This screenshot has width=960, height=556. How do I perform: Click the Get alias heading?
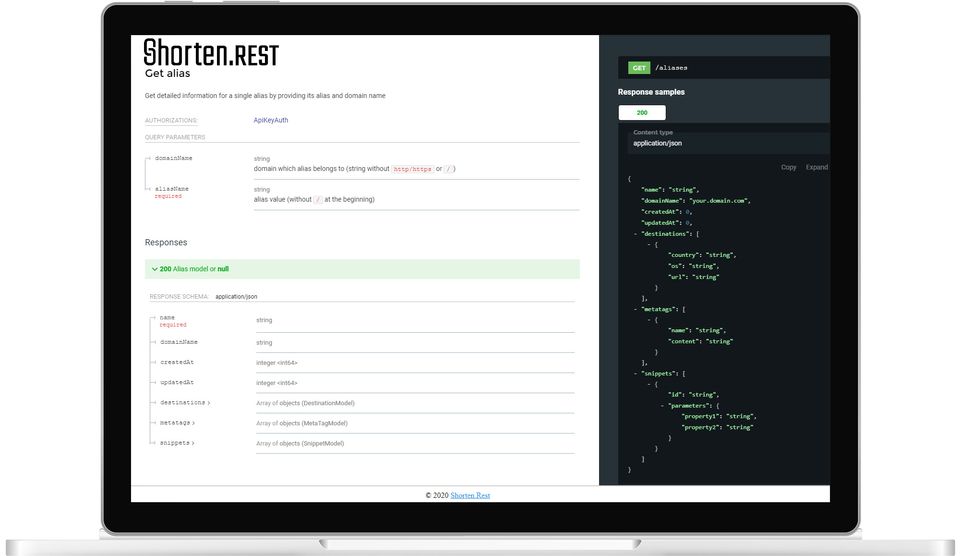coord(167,73)
